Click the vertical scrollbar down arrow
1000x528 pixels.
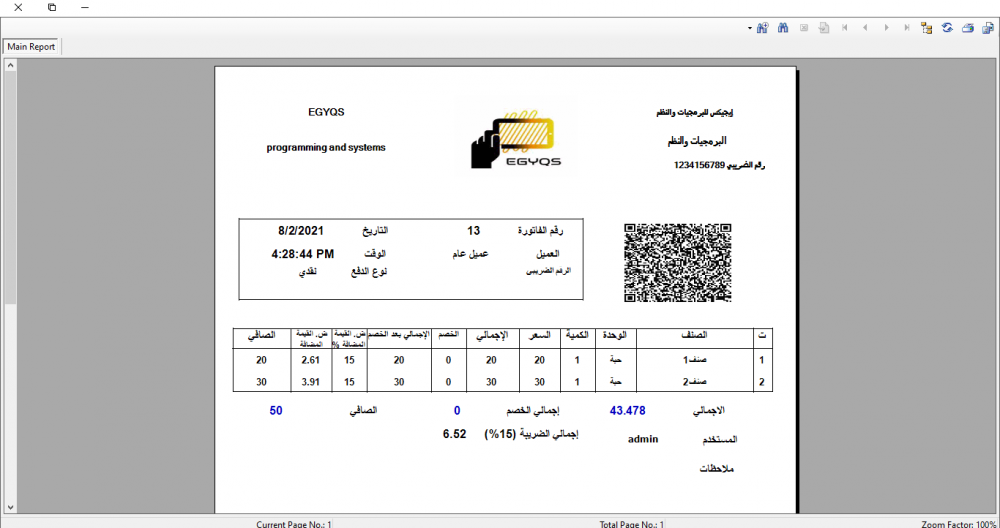point(10,506)
